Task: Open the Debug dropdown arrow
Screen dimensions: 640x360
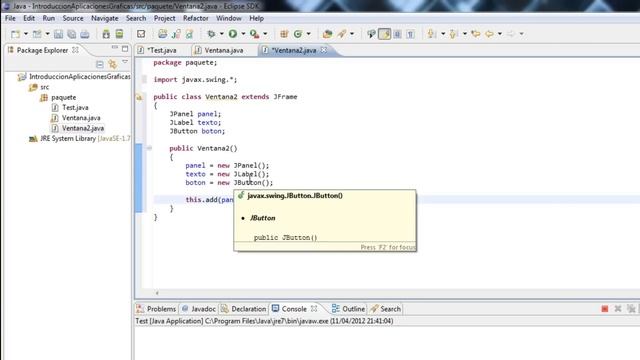Action: point(222,34)
